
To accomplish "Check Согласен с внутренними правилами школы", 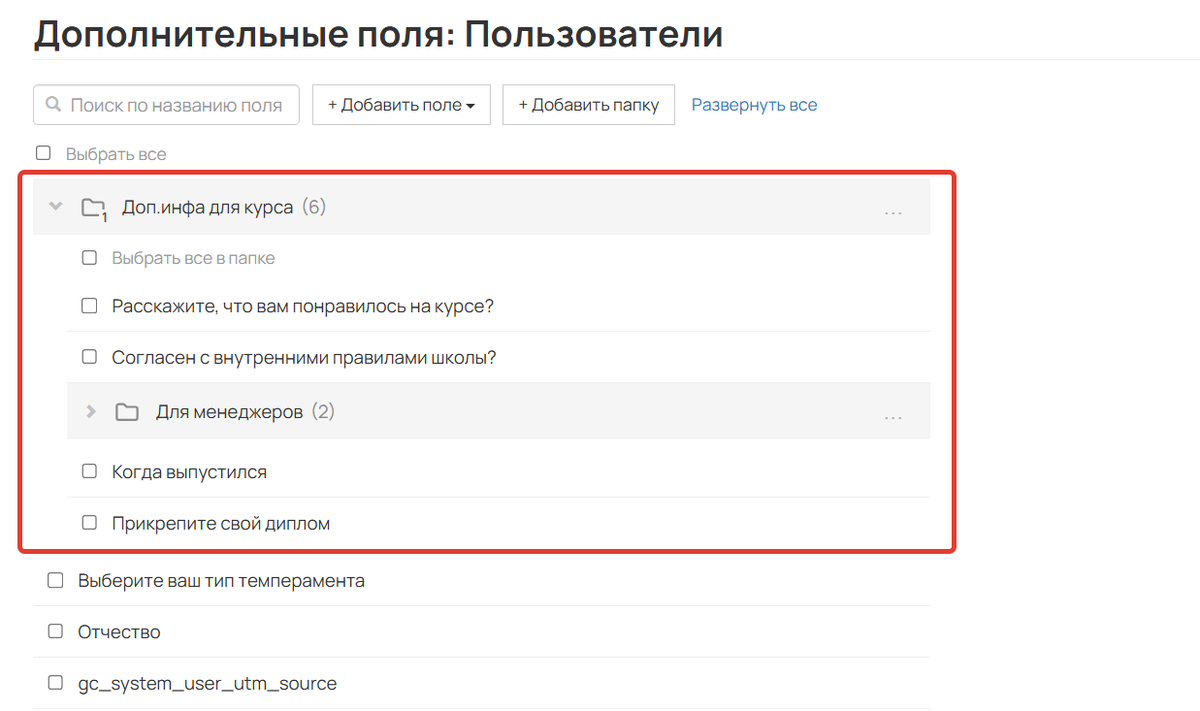I will pyautogui.click(x=89, y=357).
